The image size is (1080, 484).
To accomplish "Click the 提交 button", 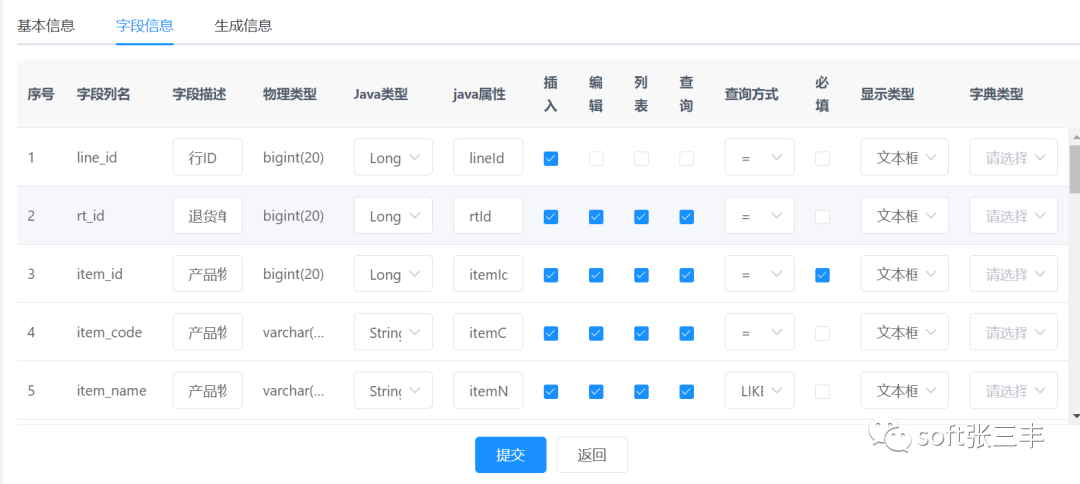I will tap(510, 454).
